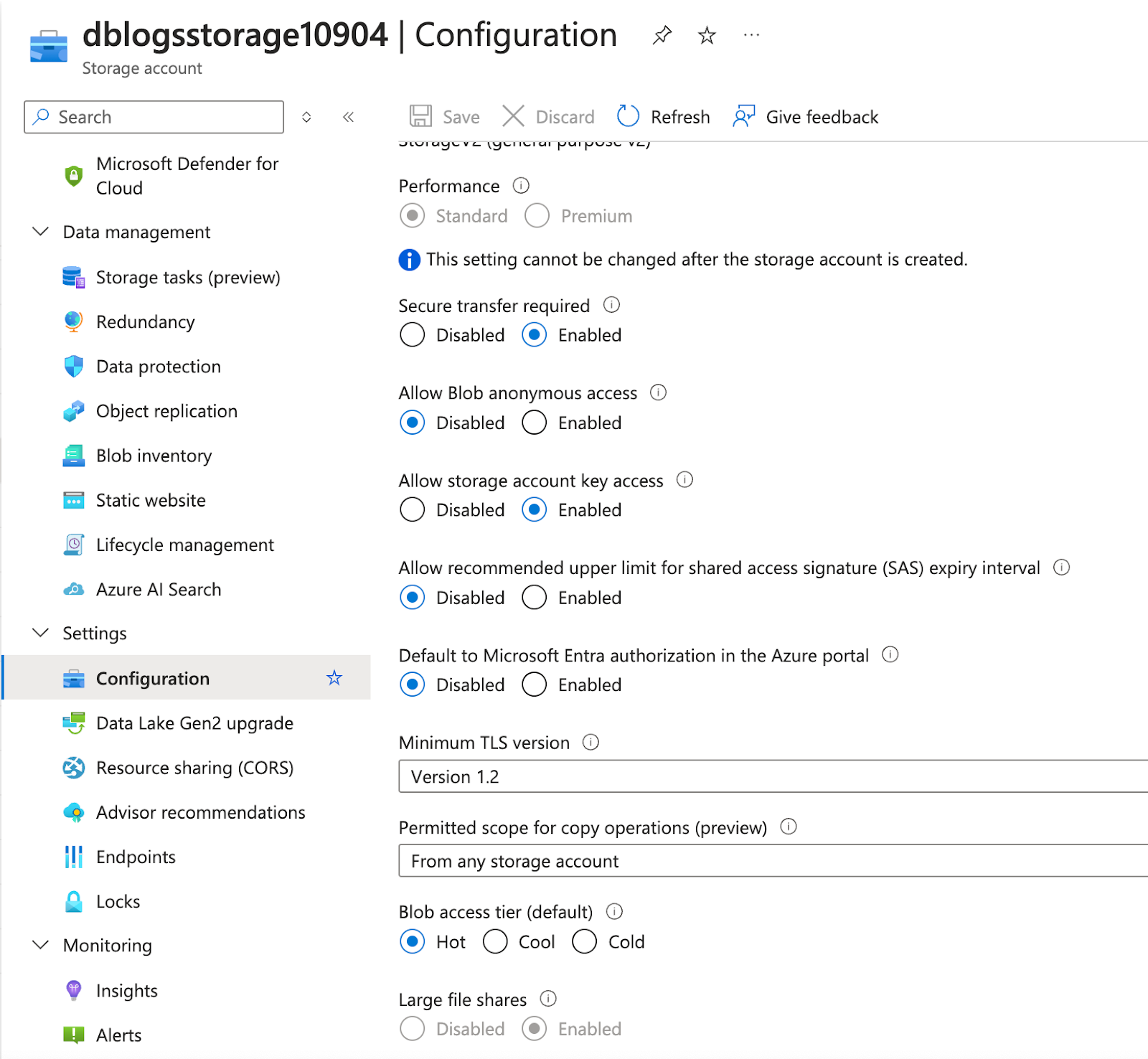This screenshot has width=1148, height=1059.
Task: Open the Redundancy menu item
Action: (145, 322)
